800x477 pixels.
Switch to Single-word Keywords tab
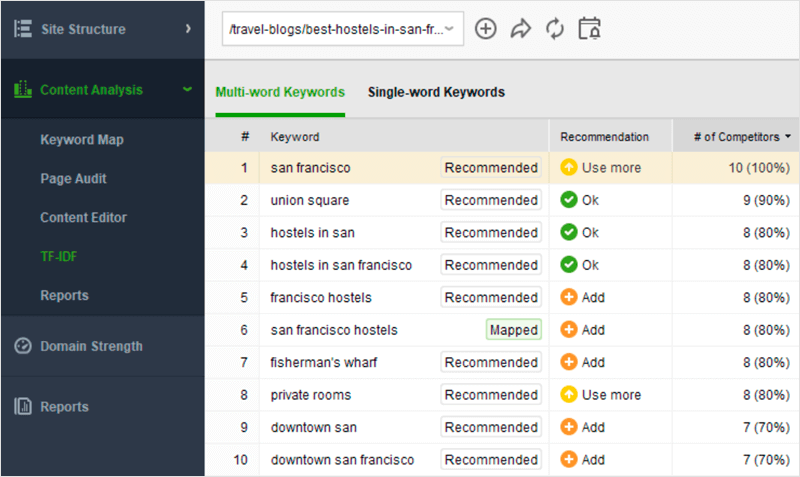(x=436, y=92)
